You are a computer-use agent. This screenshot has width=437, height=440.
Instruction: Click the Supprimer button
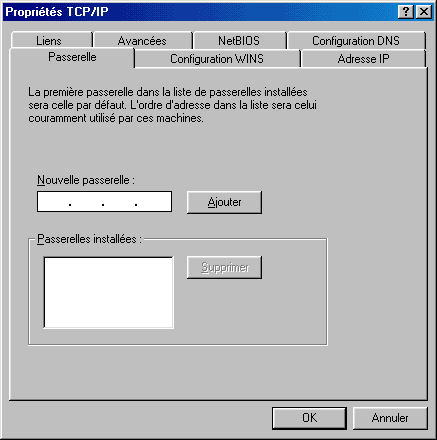click(x=224, y=267)
